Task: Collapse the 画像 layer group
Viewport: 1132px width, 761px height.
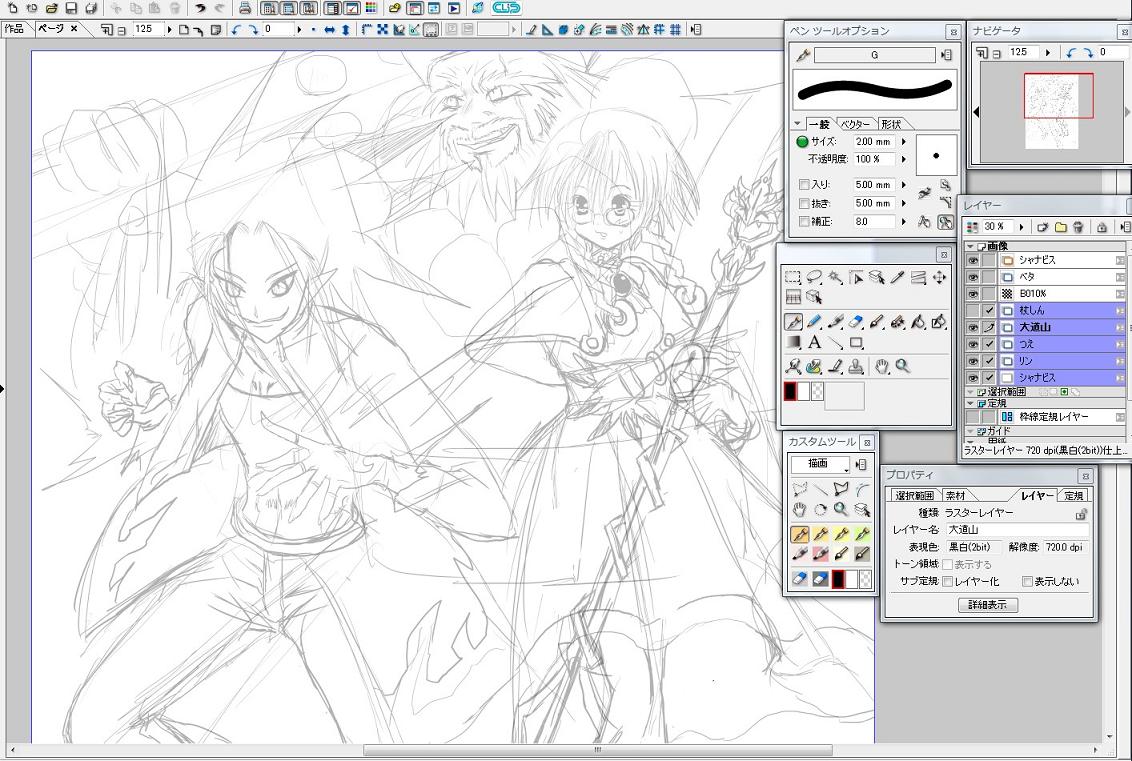Action: click(970, 246)
